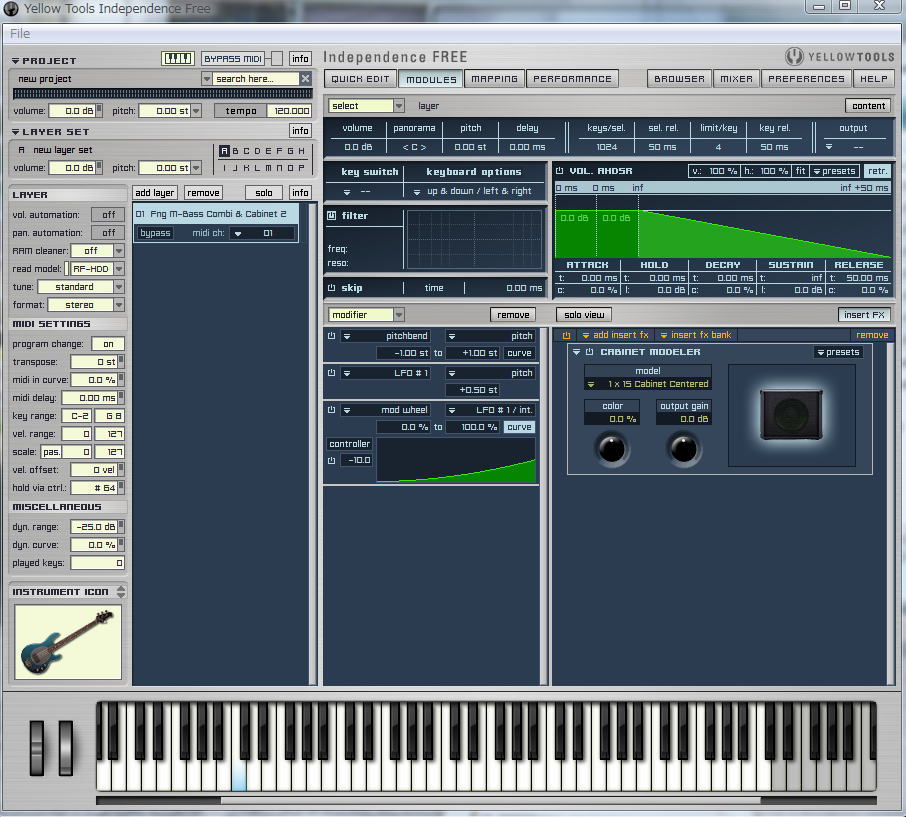
Task: Open the Mixer tab
Action: tap(736, 79)
